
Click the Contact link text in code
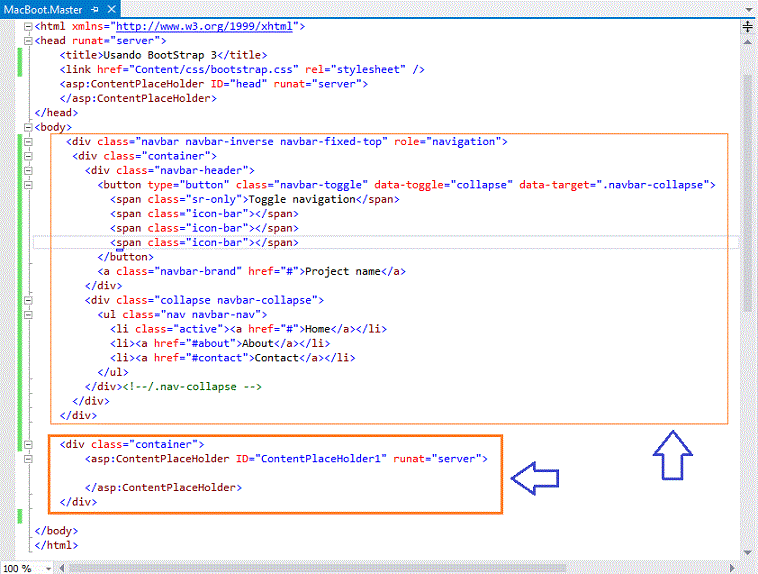277,358
